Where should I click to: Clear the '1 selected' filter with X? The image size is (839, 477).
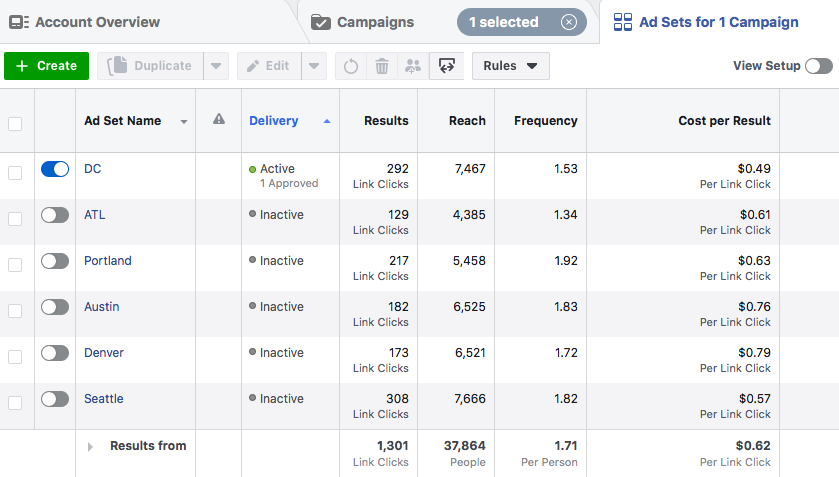pos(569,22)
